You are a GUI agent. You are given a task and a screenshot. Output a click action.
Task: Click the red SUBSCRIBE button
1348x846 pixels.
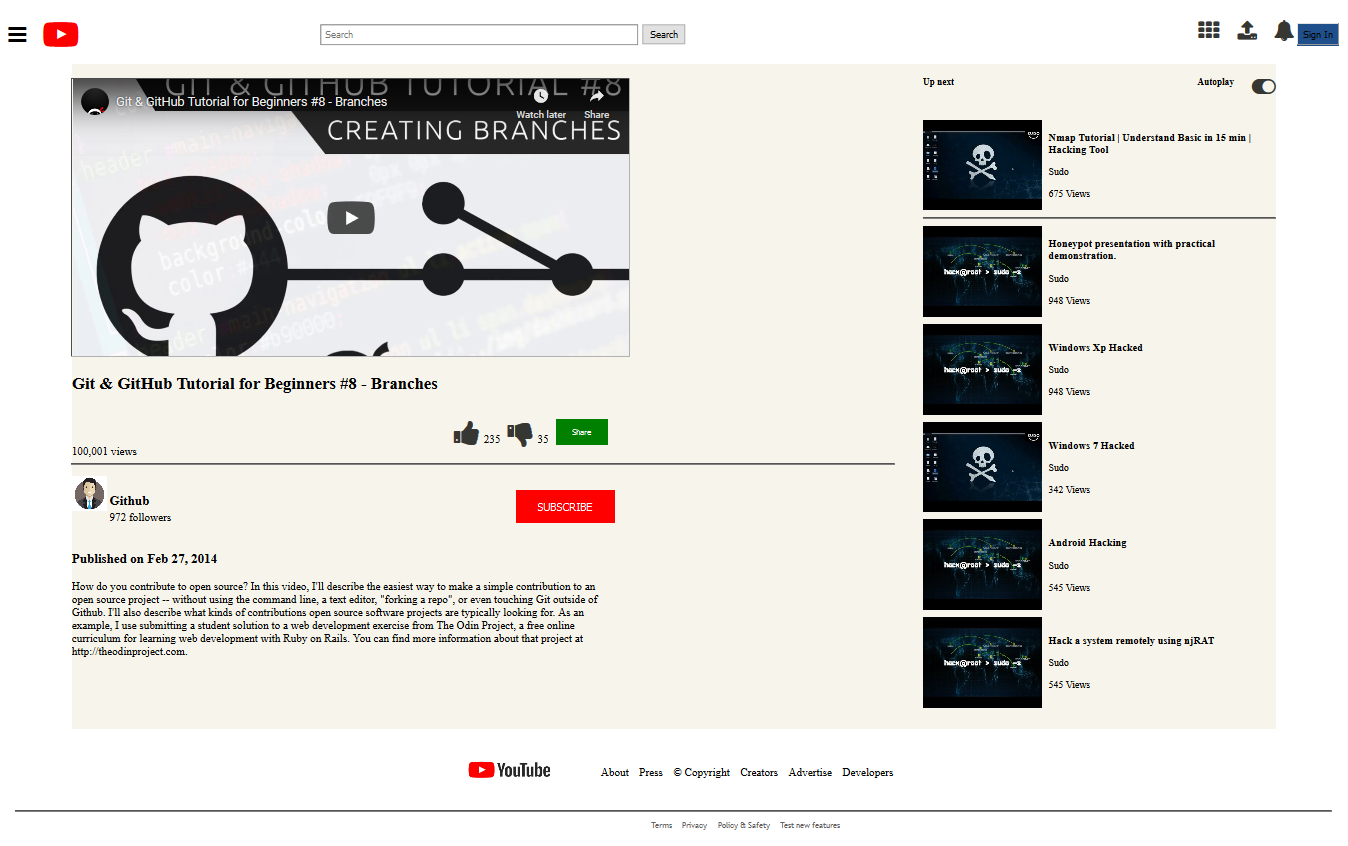pos(565,507)
